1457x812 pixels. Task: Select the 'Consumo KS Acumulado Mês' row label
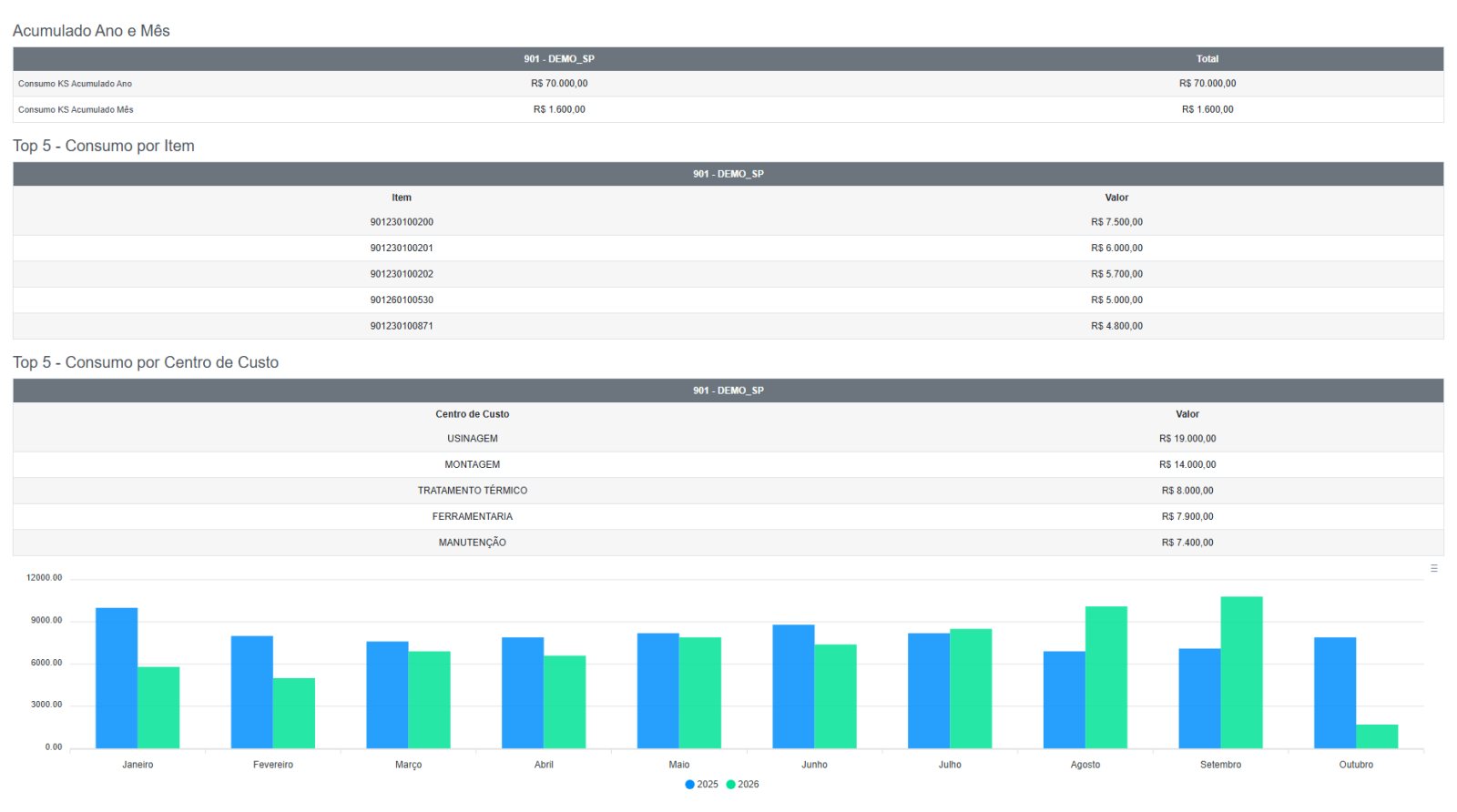pyautogui.click(x=76, y=109)
